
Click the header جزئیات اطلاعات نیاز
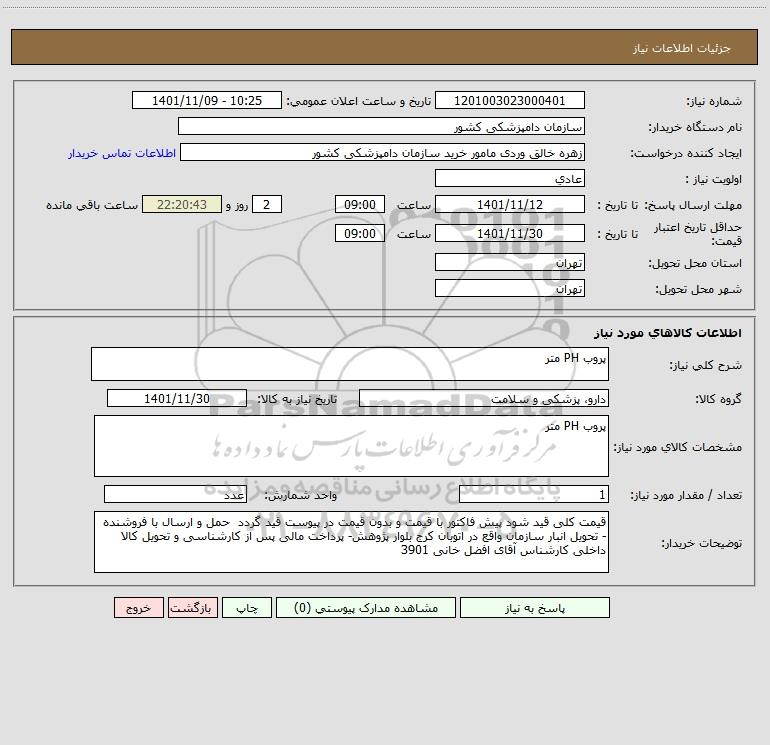[682, 48]
